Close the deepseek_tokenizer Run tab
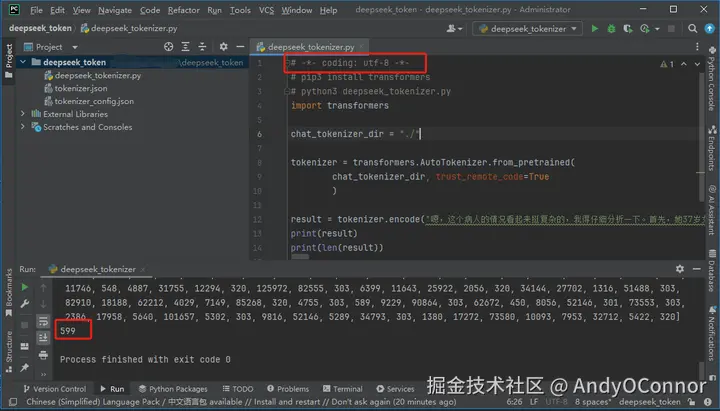This screenshot has height=411, width=720. point(143,269)
